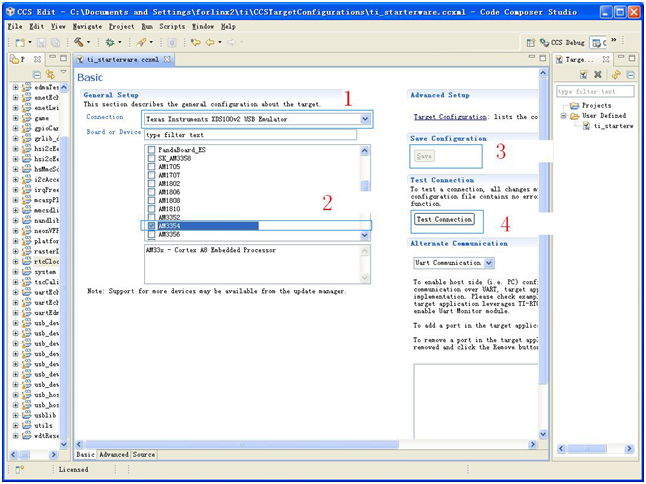The image size is (646, 484).
Task: Click Delete X icon in Target Configurations panel
Action: coord(598,74)
